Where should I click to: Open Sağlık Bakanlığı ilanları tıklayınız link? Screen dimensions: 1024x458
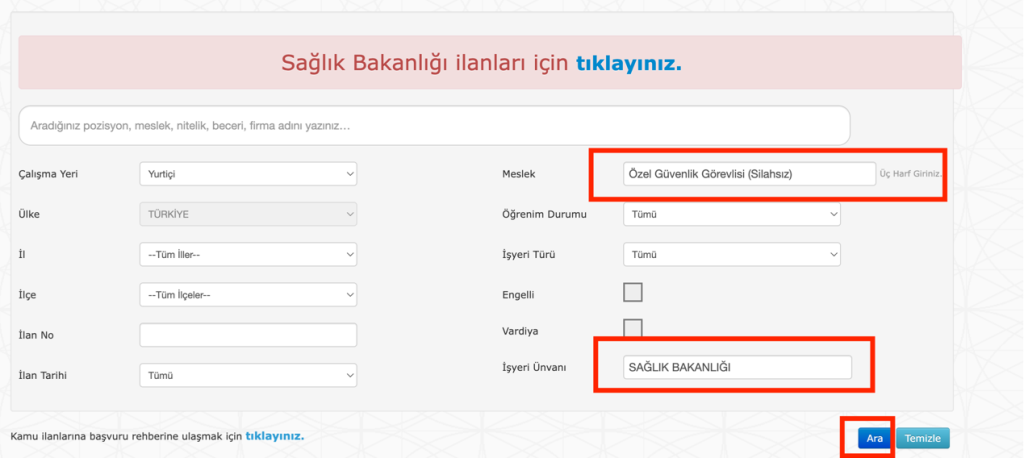click(628, 64)
